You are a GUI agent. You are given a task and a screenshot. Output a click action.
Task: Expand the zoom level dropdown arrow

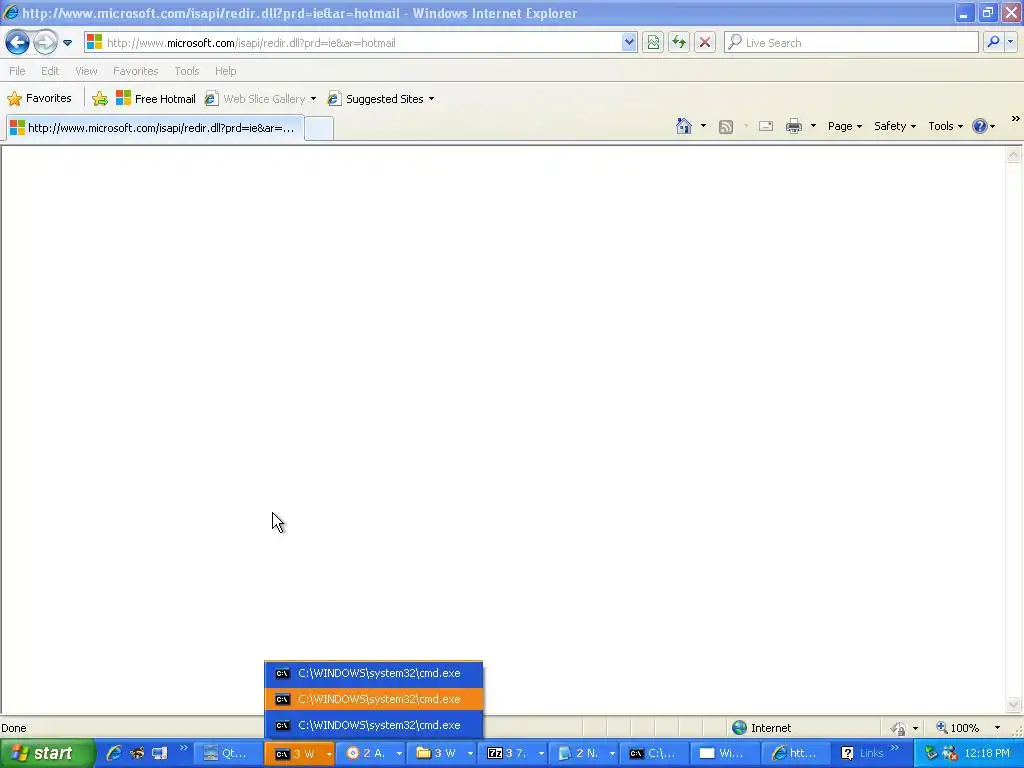click(x=997, y=728)
